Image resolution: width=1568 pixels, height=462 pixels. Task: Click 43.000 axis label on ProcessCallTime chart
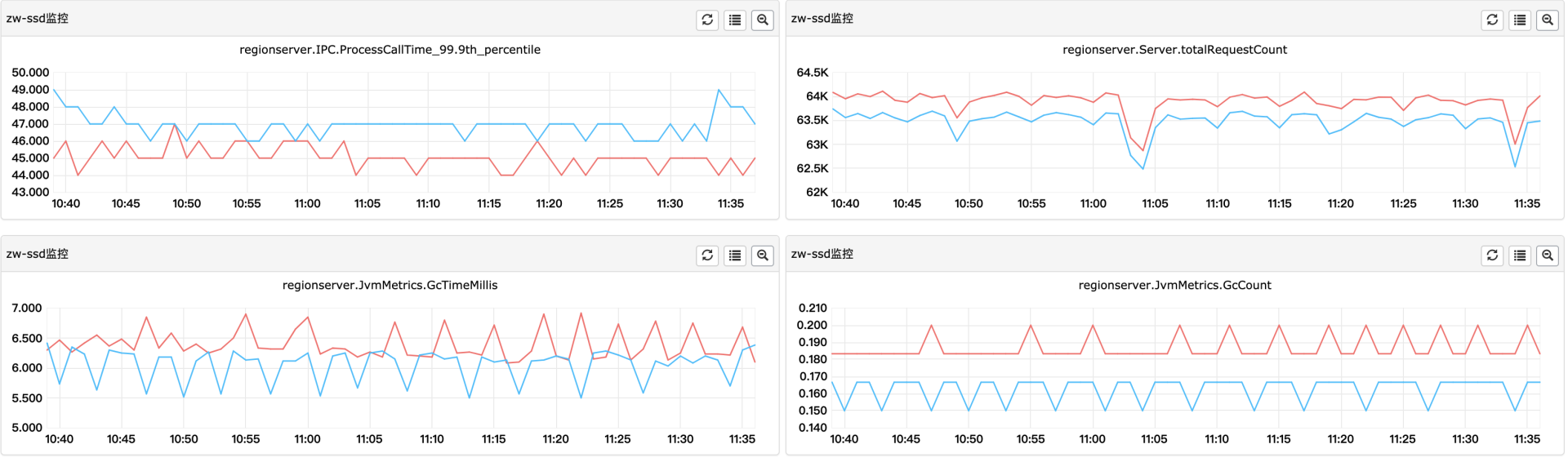pyautogui.click(x=30, y=193)
